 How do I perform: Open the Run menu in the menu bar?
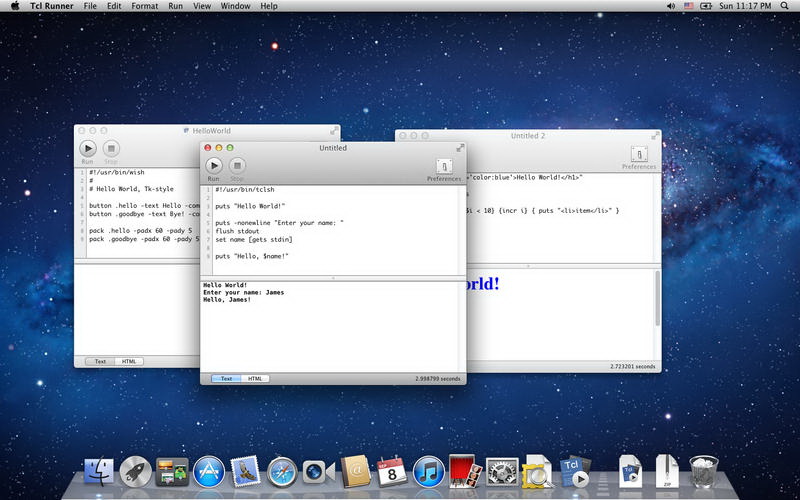click(x=176, y=6)
